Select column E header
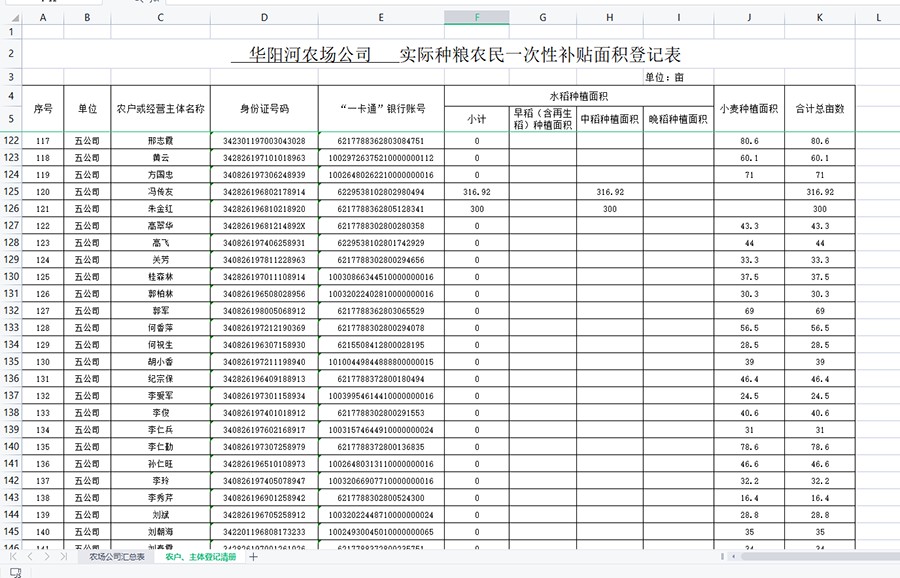 381,18
